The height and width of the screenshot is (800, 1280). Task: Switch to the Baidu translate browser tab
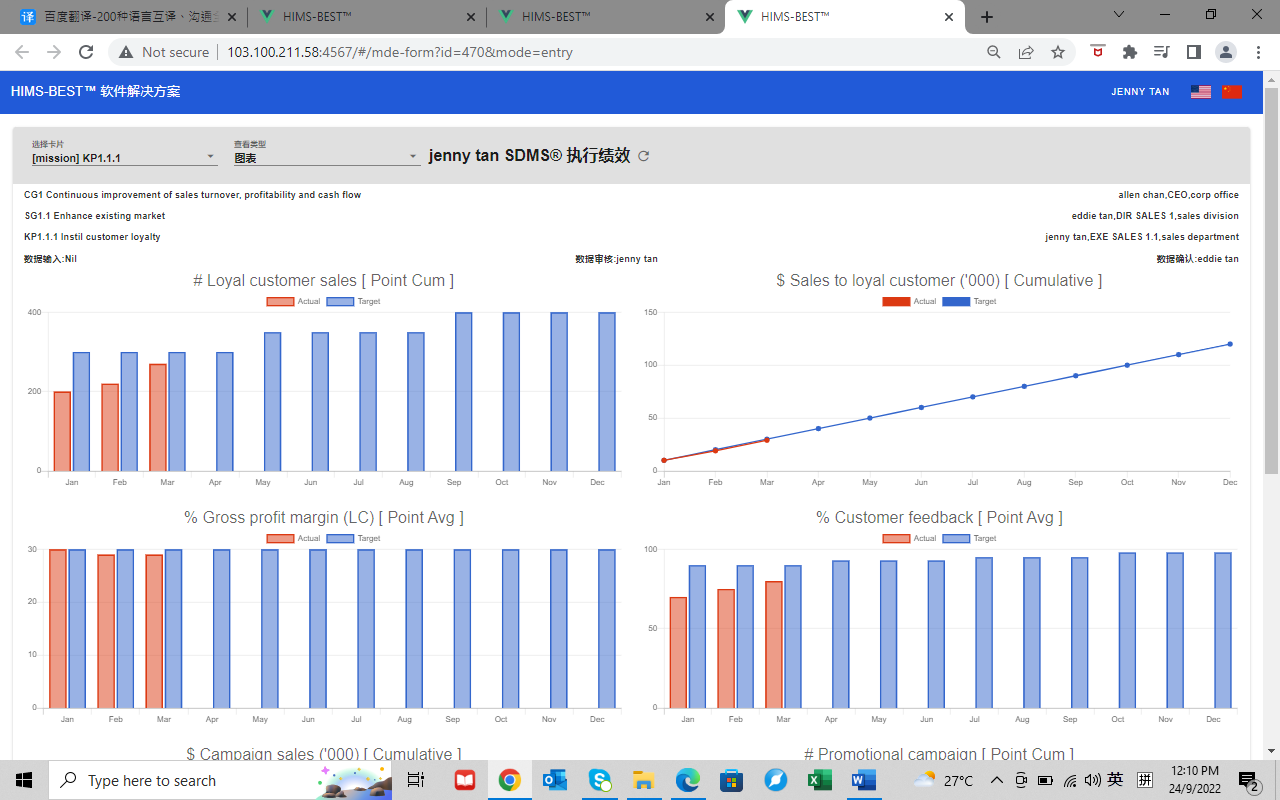click(x=125, y=17)
